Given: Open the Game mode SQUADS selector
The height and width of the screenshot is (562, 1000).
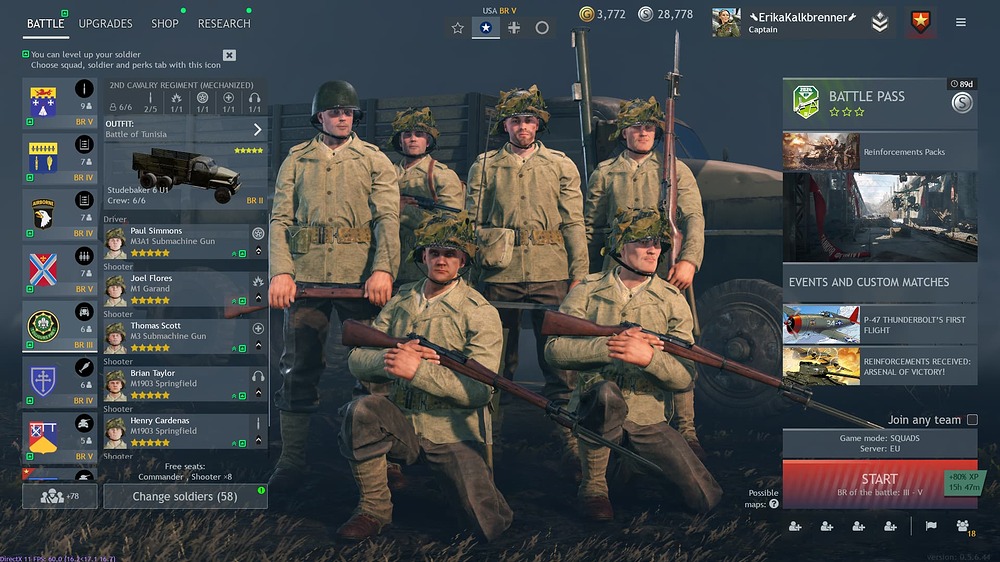Looking at the screenshot, I should tap(879, 443).
